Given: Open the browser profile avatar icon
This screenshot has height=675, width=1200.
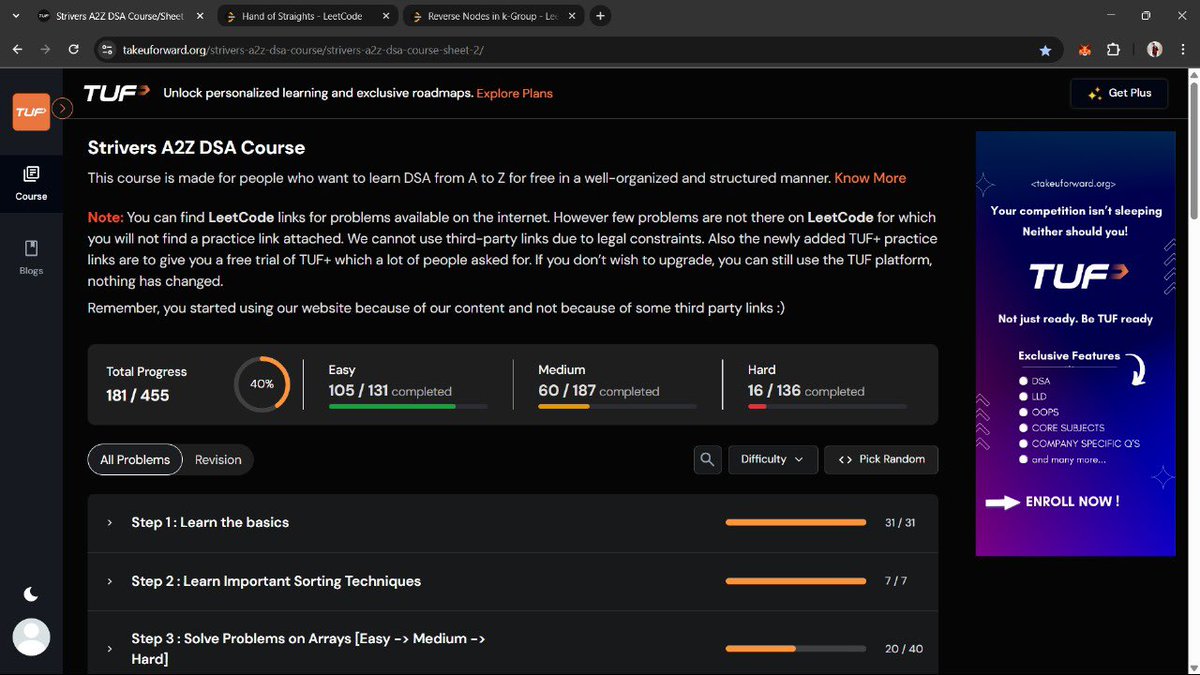Looking at the screenshot, I should [1154, 49].
